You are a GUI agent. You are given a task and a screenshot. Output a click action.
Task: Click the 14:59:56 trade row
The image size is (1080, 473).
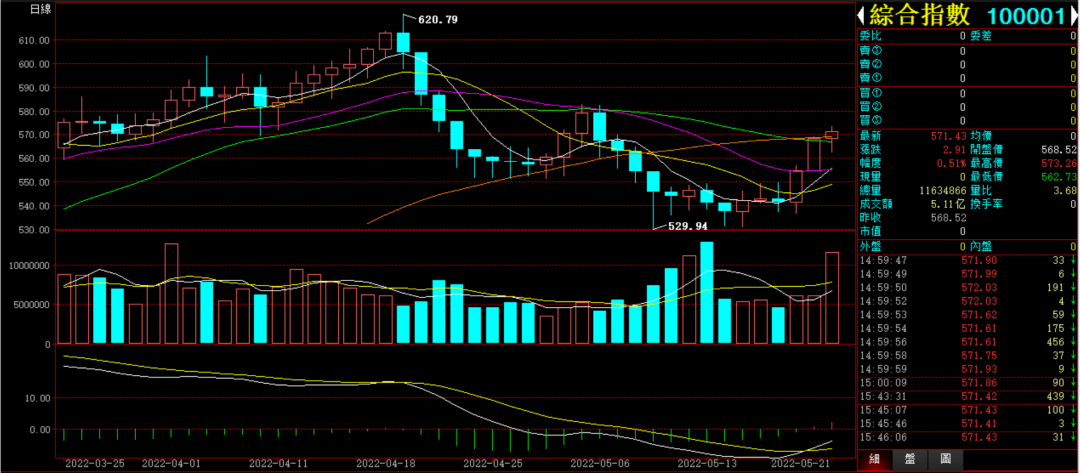967,341
